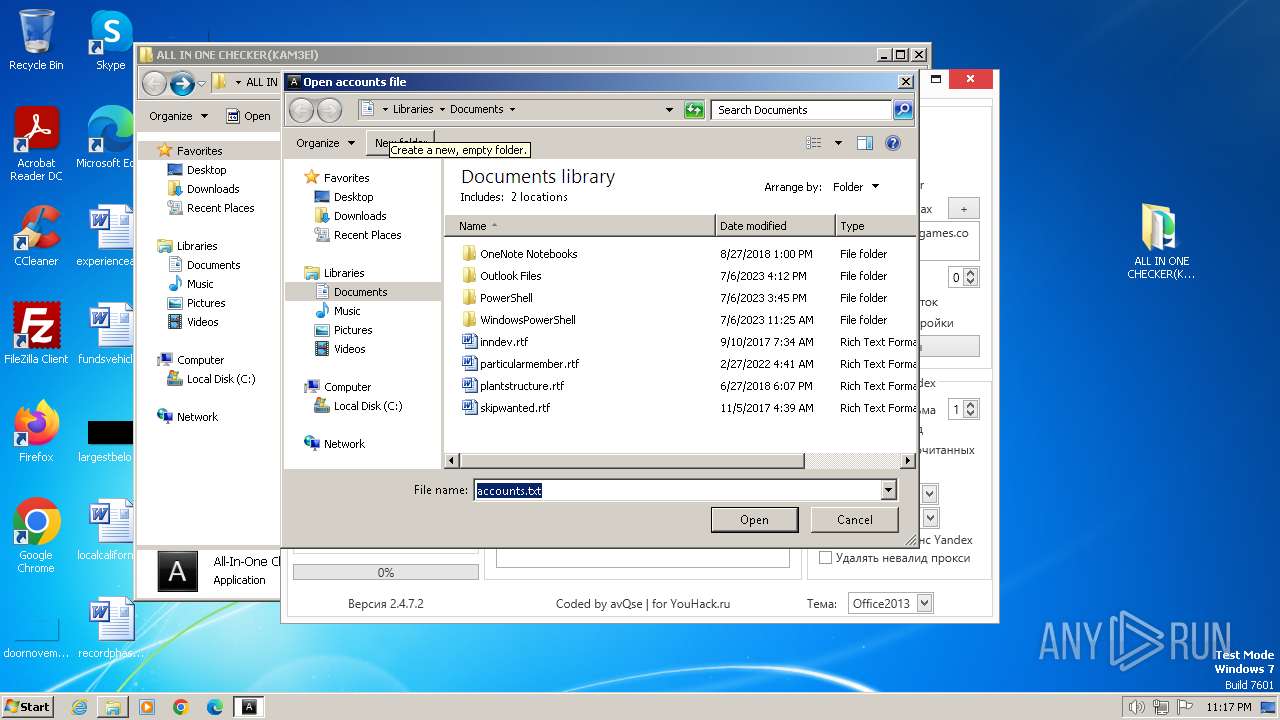
Task: Click the Open button
Action: [754, 520]
